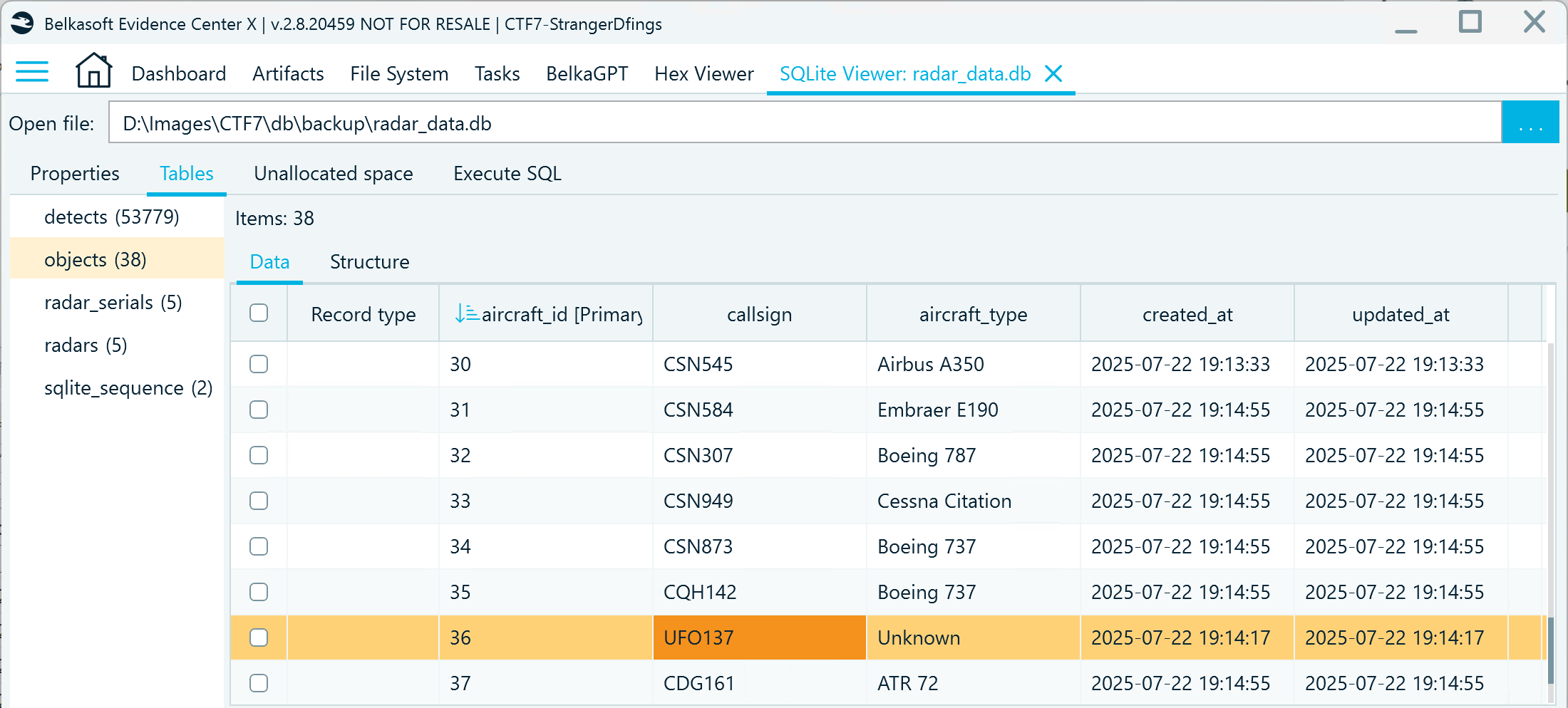Viewport: 1568px width, 708px height.
Task: Click the Items: 38 count label
Action: point(274,218)
